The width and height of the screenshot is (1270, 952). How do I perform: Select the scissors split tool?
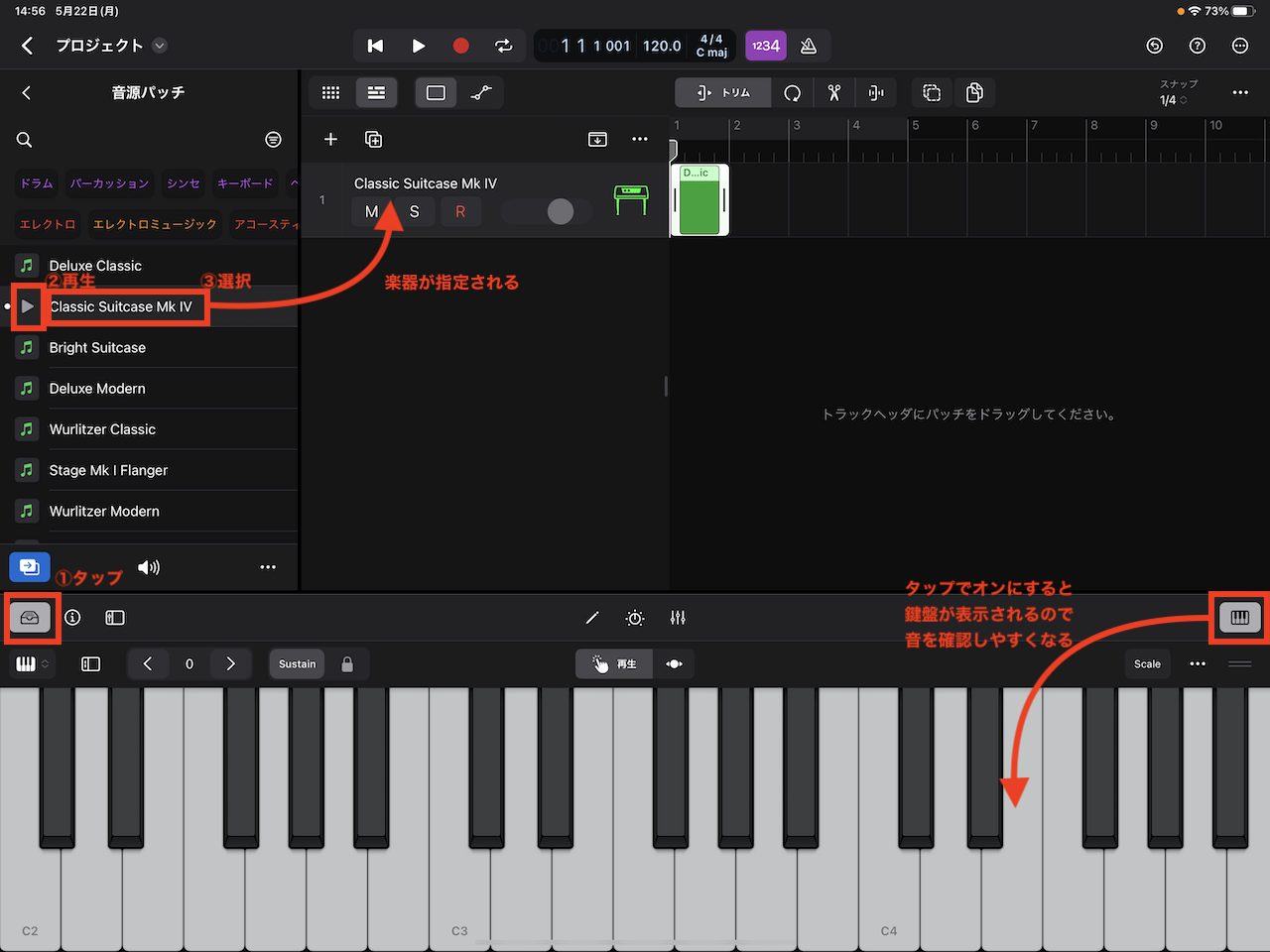tap(834, 92)
